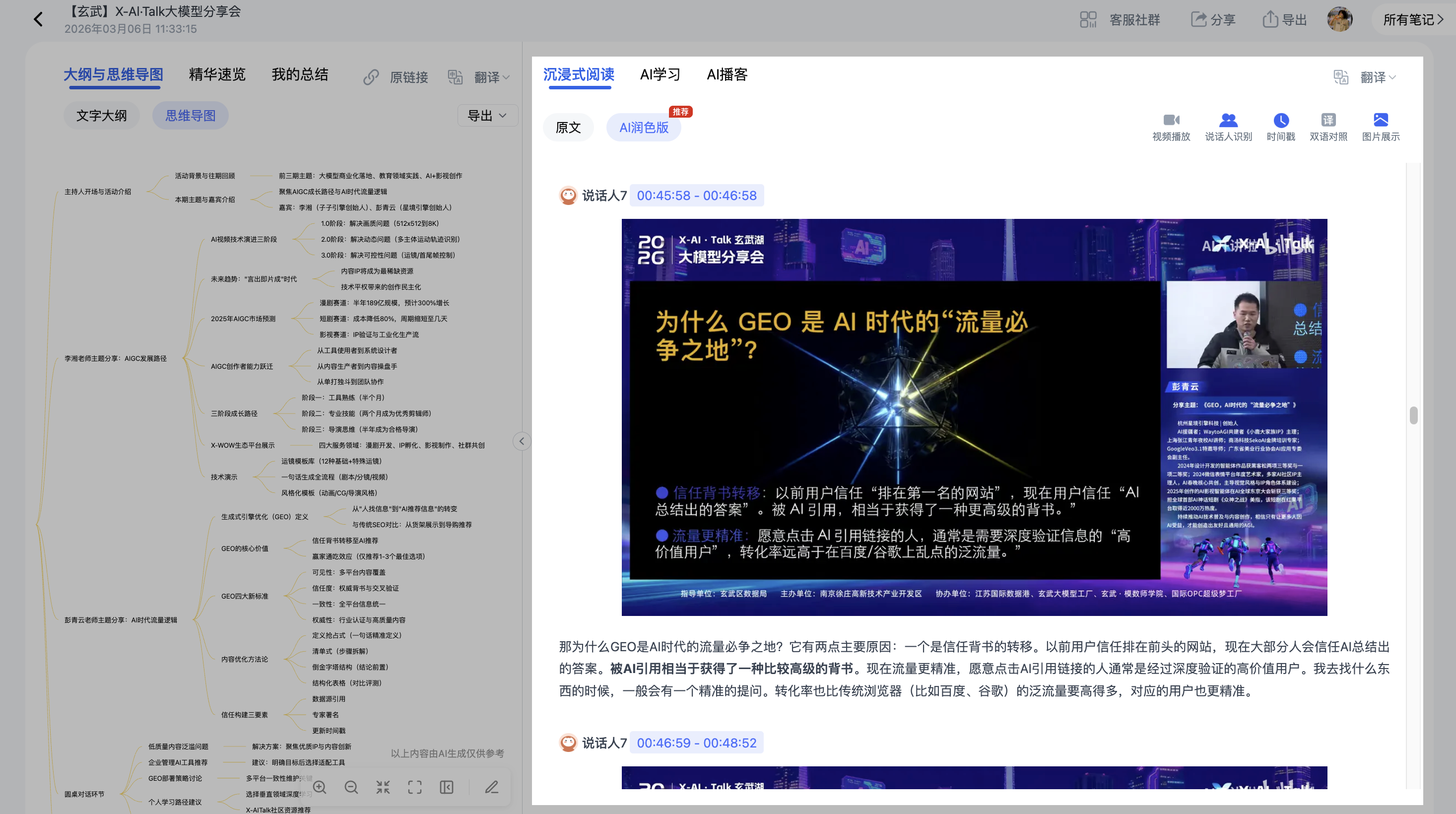
Task: Open the 我的总结 tab
Action: [x=300, y=74]
